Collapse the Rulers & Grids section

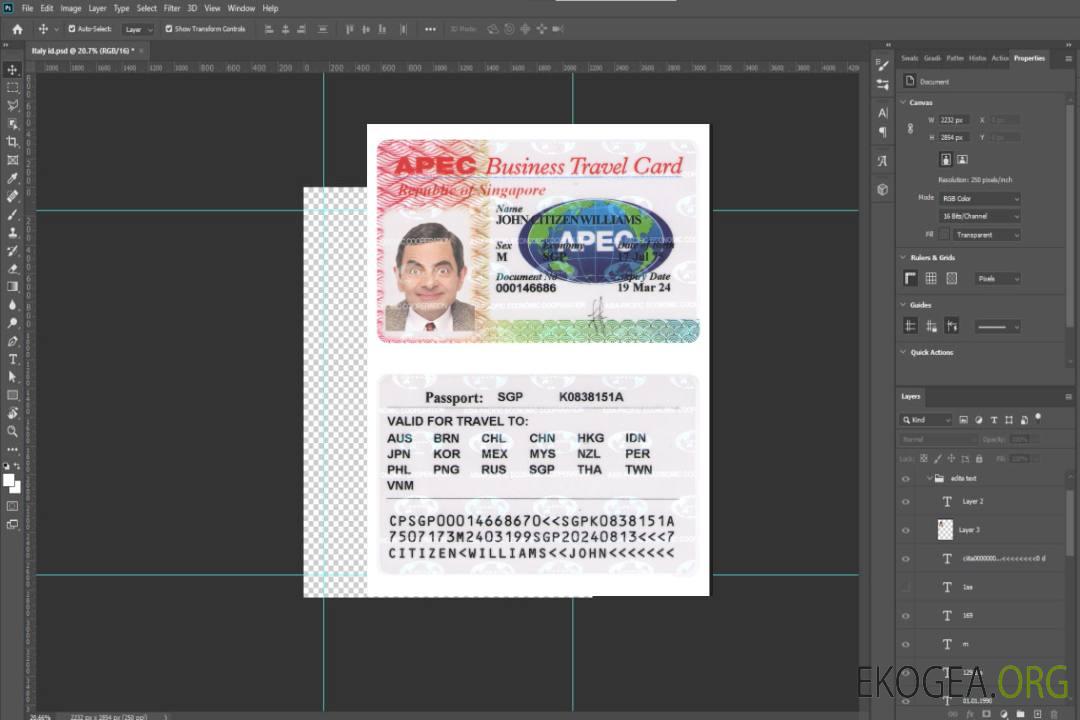click(904, 258)
